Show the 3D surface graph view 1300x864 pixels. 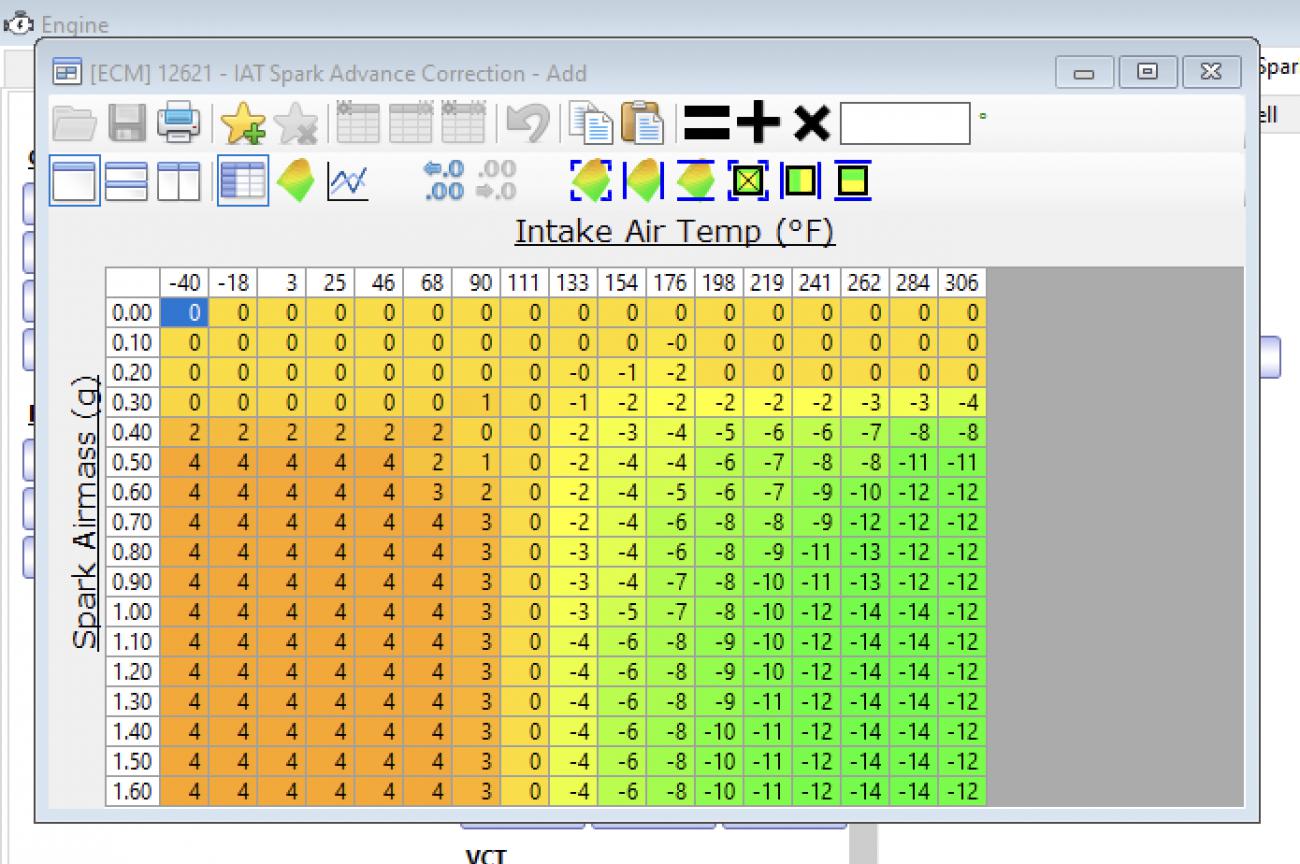296,181
